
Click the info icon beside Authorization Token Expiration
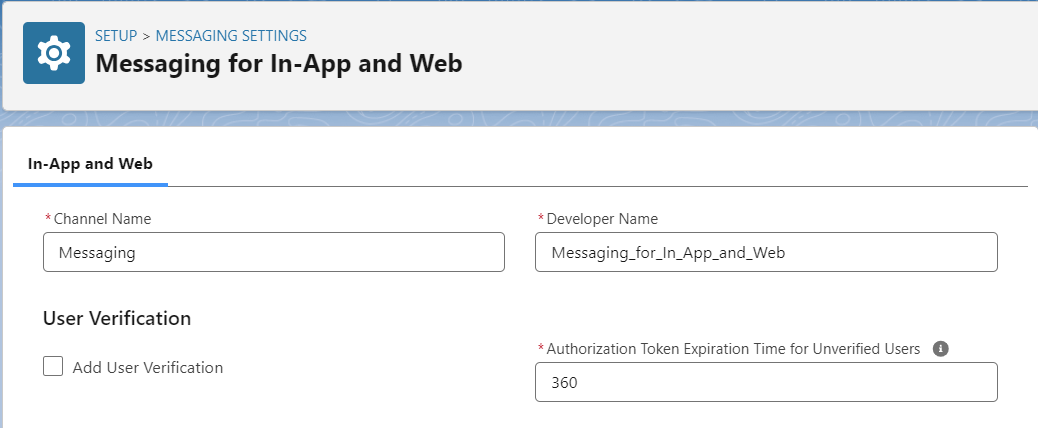click(941, 349)
